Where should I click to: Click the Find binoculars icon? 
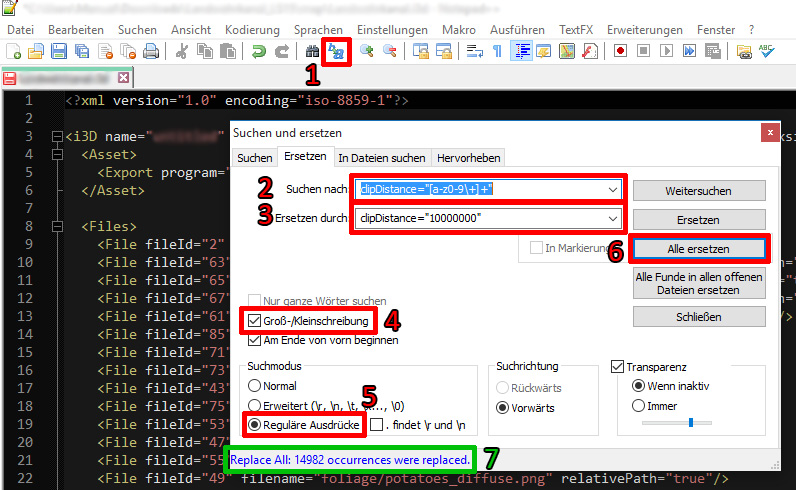[x=312, y=50]
